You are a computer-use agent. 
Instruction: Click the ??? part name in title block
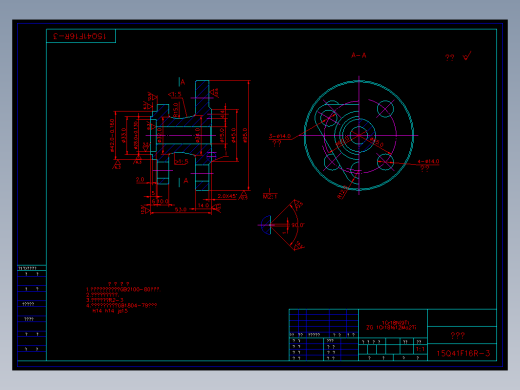tap(457, 335)
